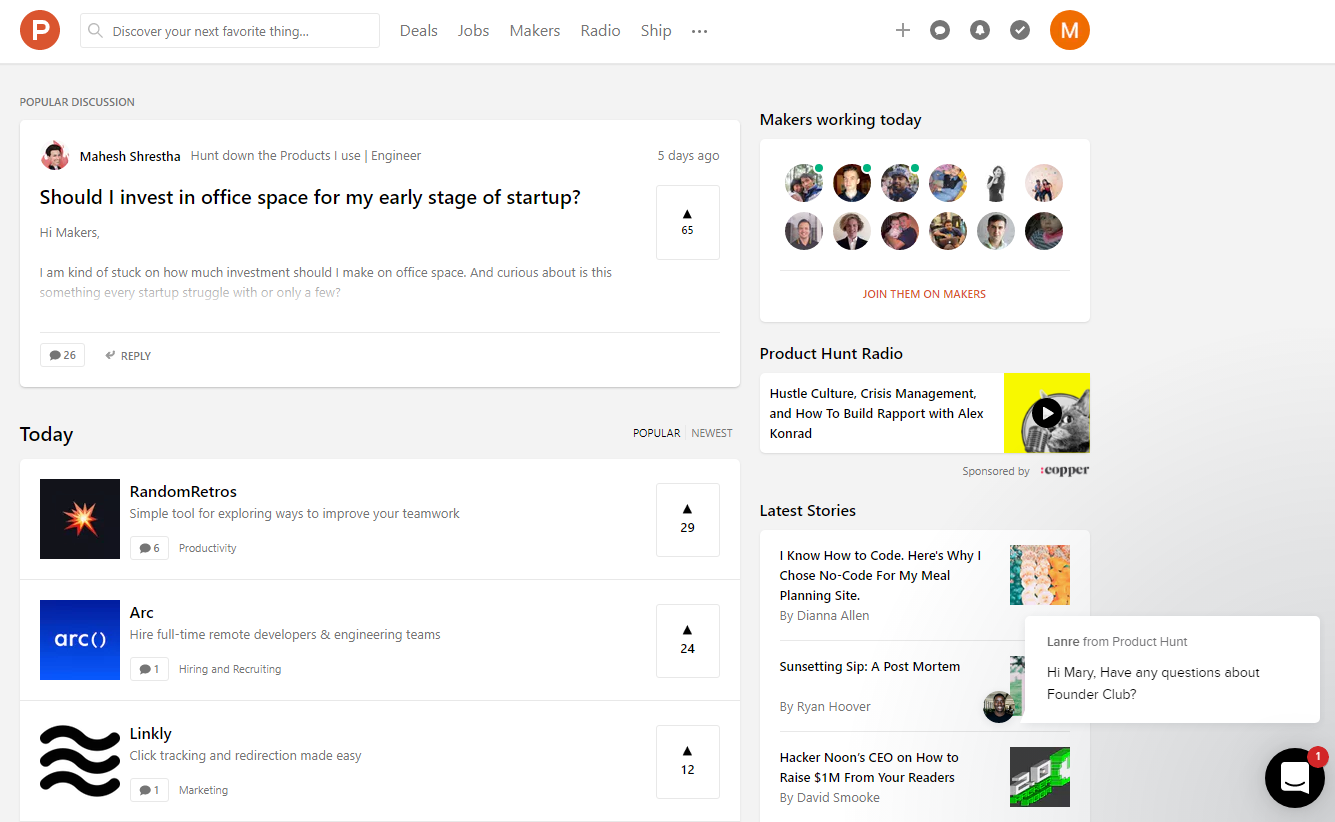Open Hacker Noon's CEO story link
Viewport: 1335px width, 822px height.
(869, 767)
